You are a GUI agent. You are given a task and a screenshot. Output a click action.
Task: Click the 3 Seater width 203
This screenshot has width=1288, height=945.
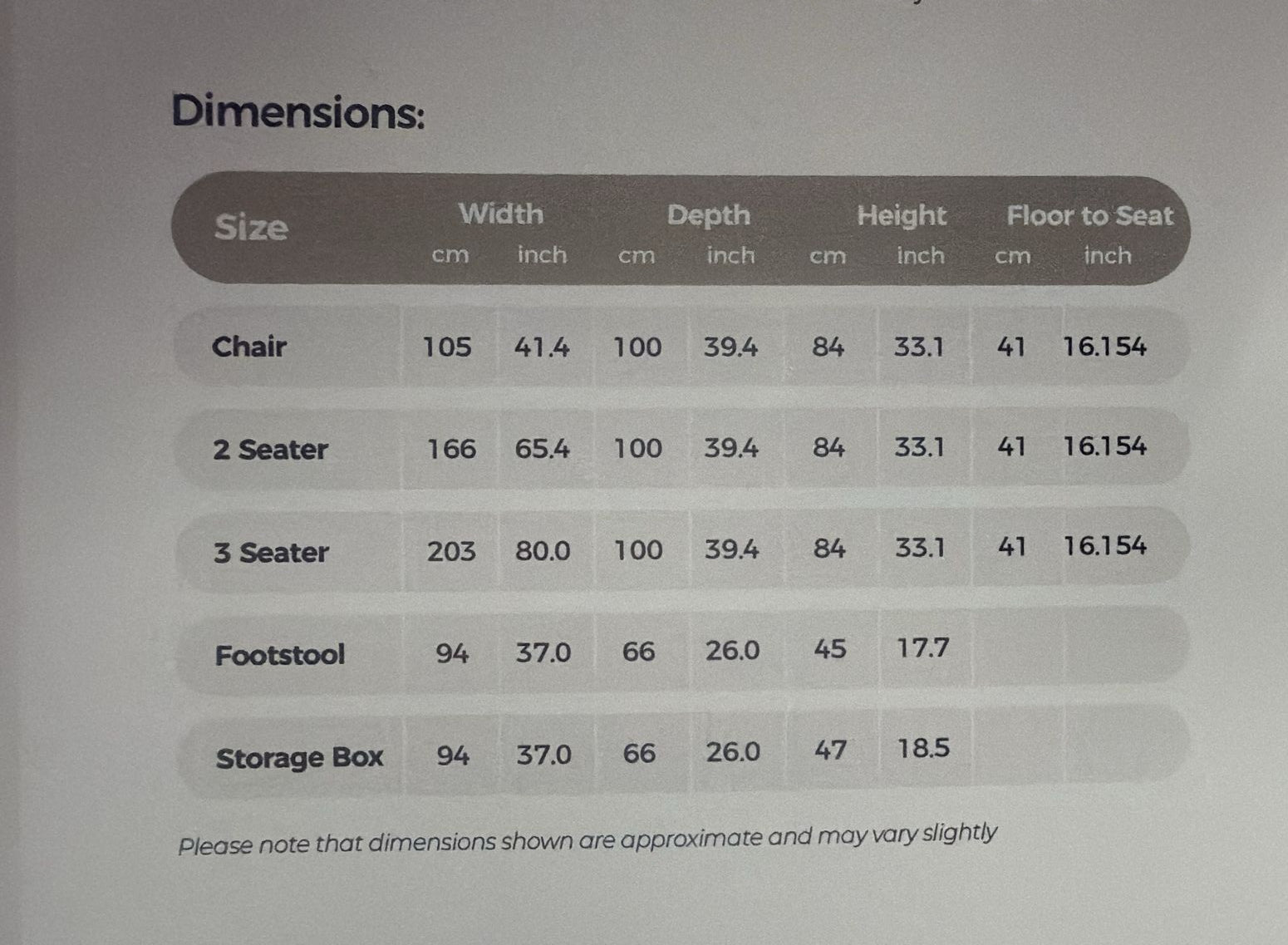point(451,551)
